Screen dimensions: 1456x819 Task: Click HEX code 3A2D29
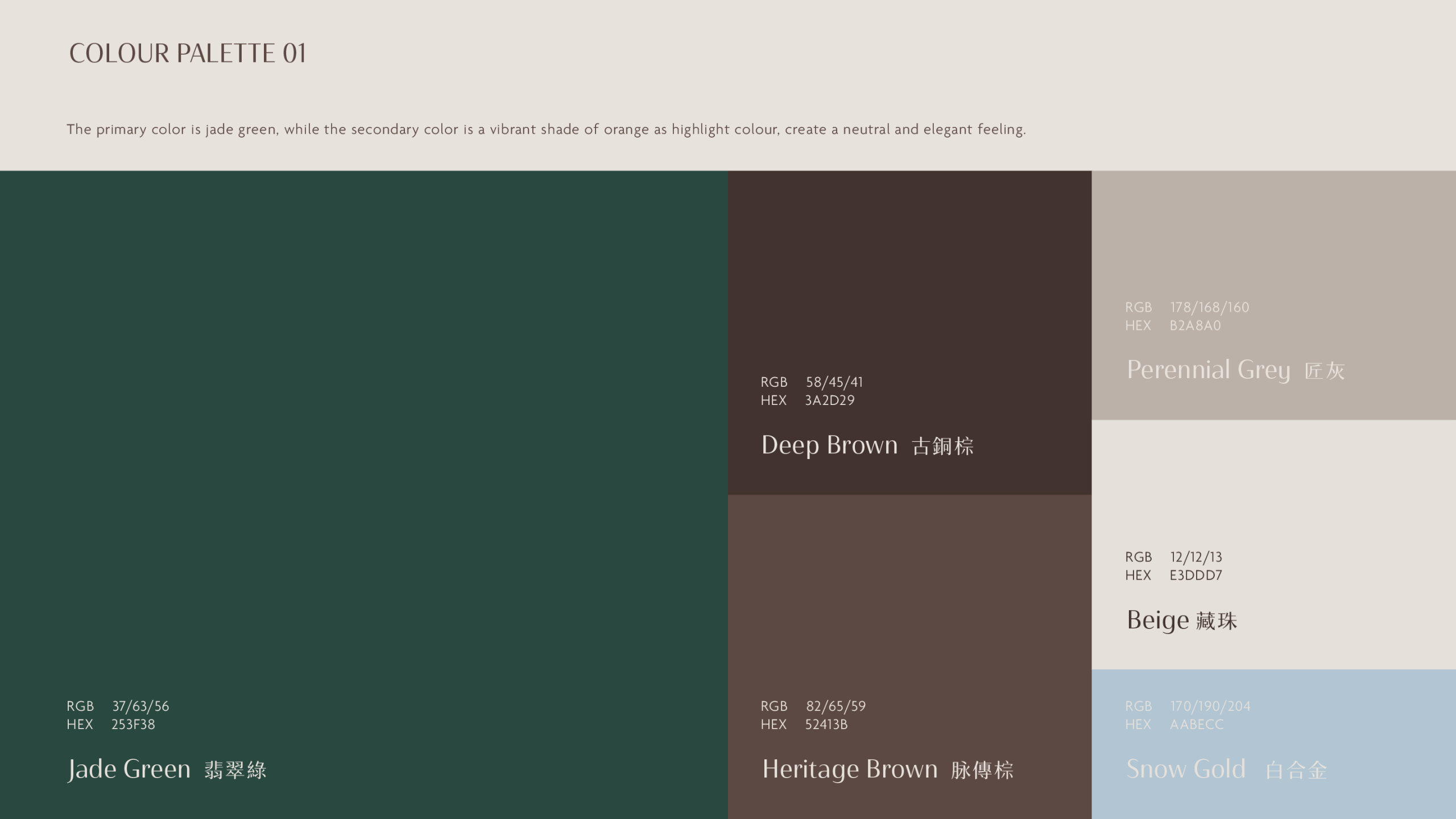tap(829, 400)
